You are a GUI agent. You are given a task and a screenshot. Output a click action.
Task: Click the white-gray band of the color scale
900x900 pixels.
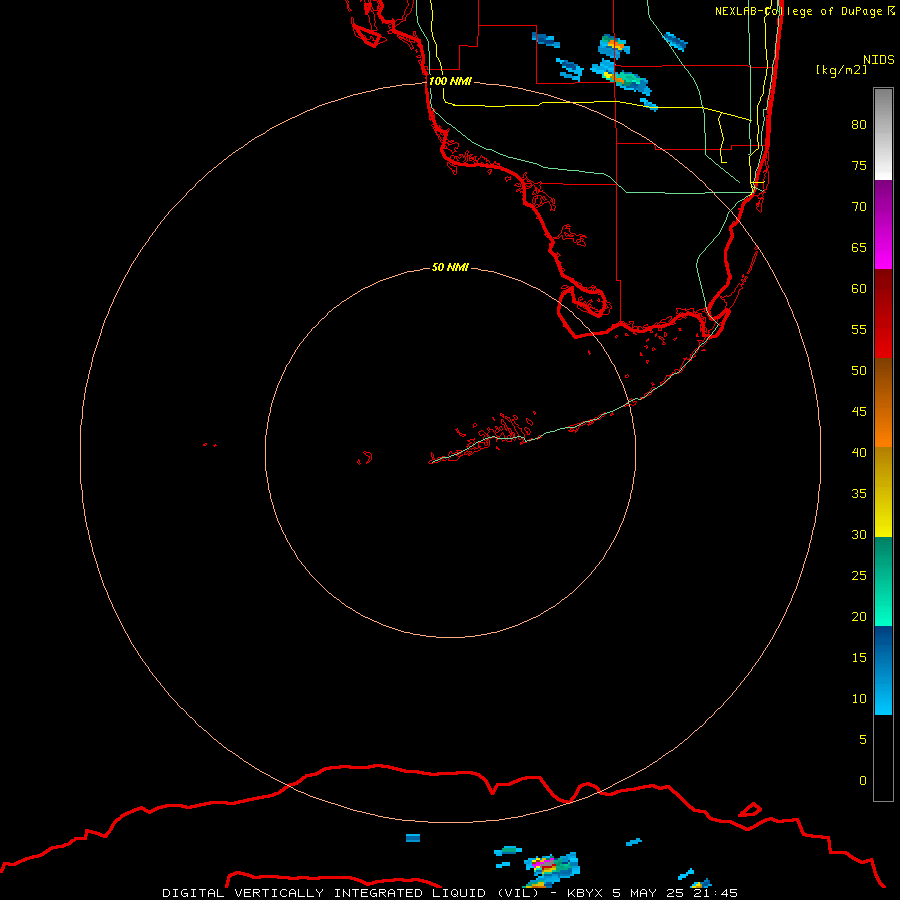(883, 134)
